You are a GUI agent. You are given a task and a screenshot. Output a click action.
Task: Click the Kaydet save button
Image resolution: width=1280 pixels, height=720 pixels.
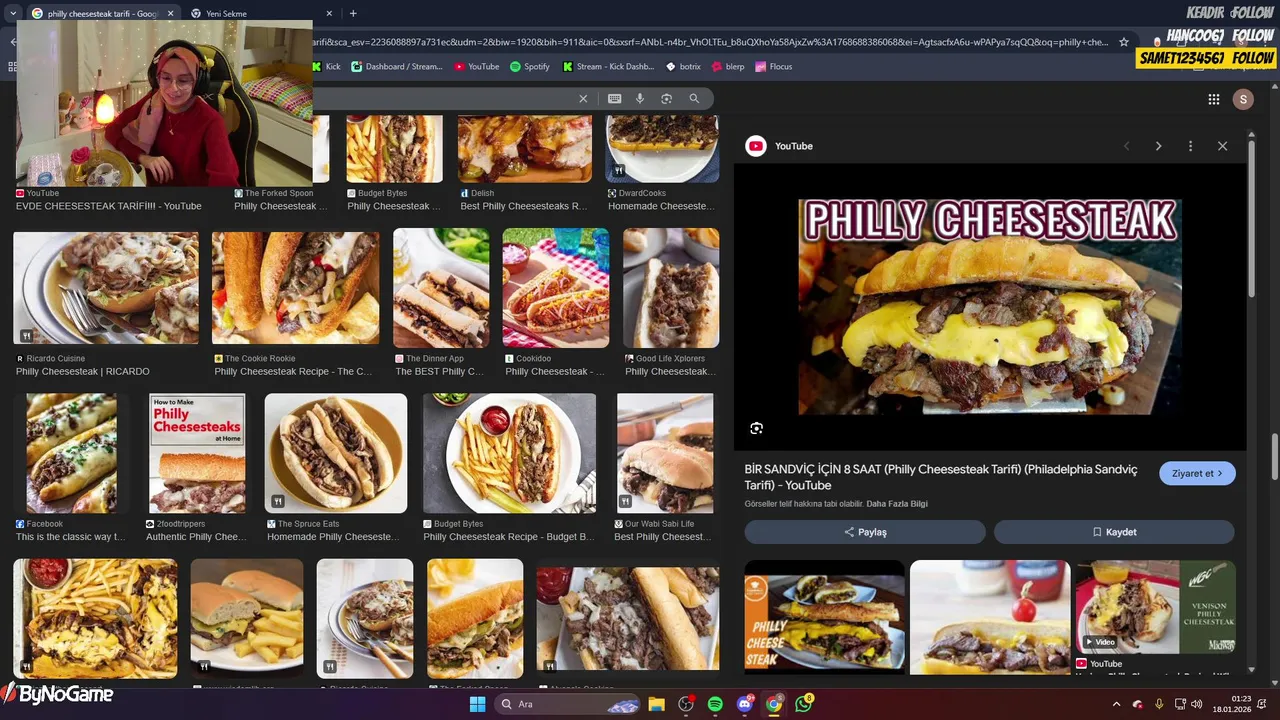pos(1114,532)
